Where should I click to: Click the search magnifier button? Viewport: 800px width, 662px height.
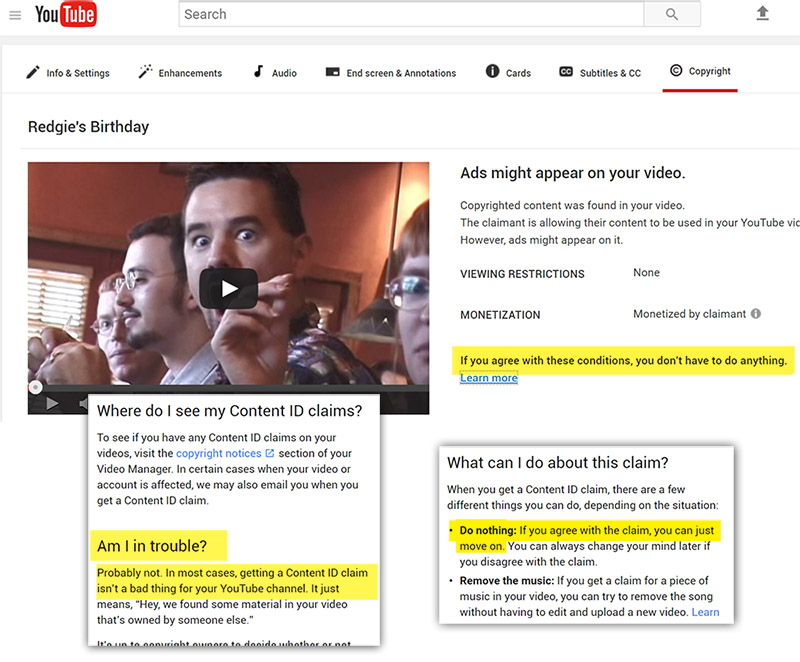tap(672, 14)
